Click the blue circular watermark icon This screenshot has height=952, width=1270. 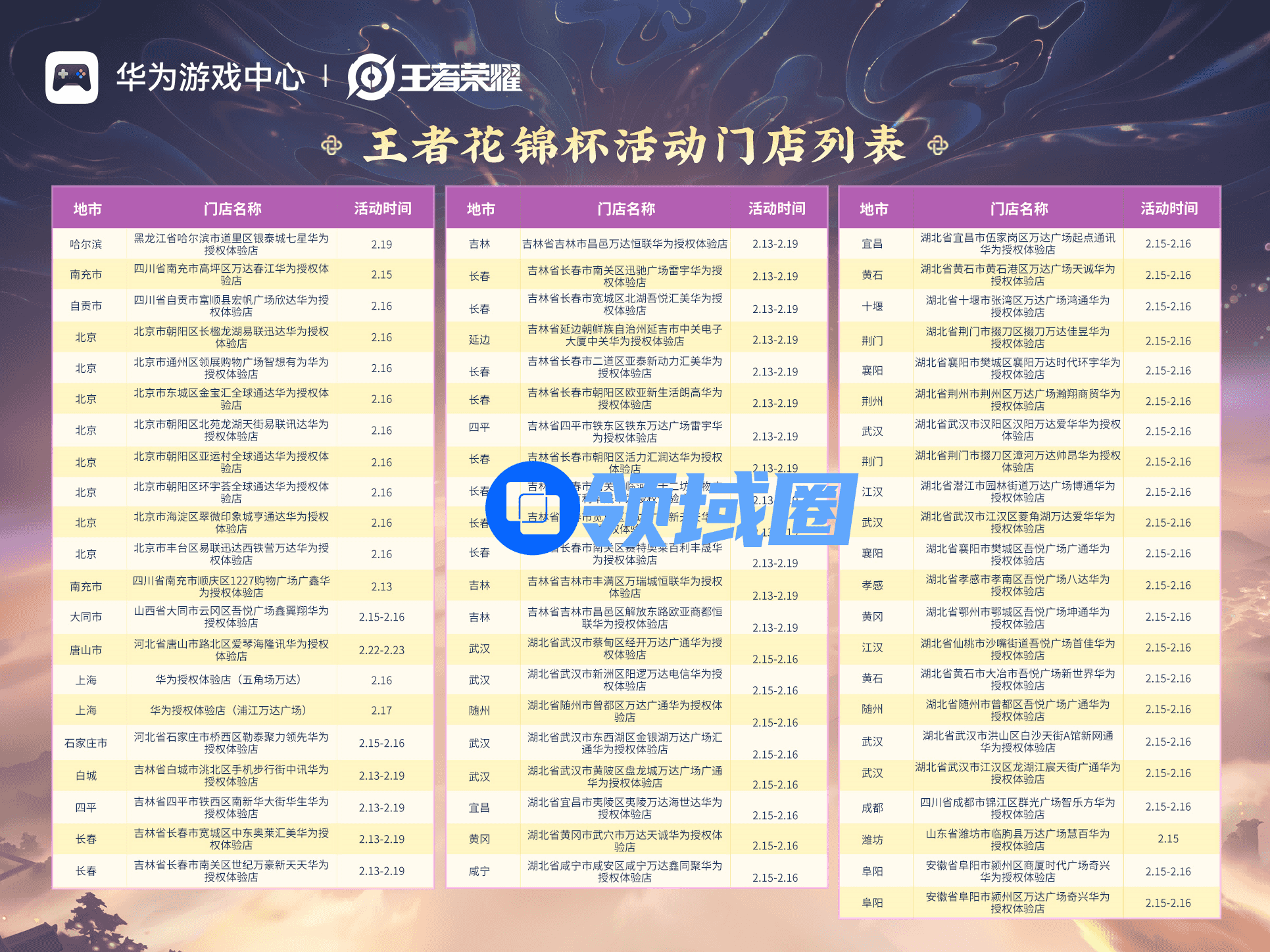(532, 508)
